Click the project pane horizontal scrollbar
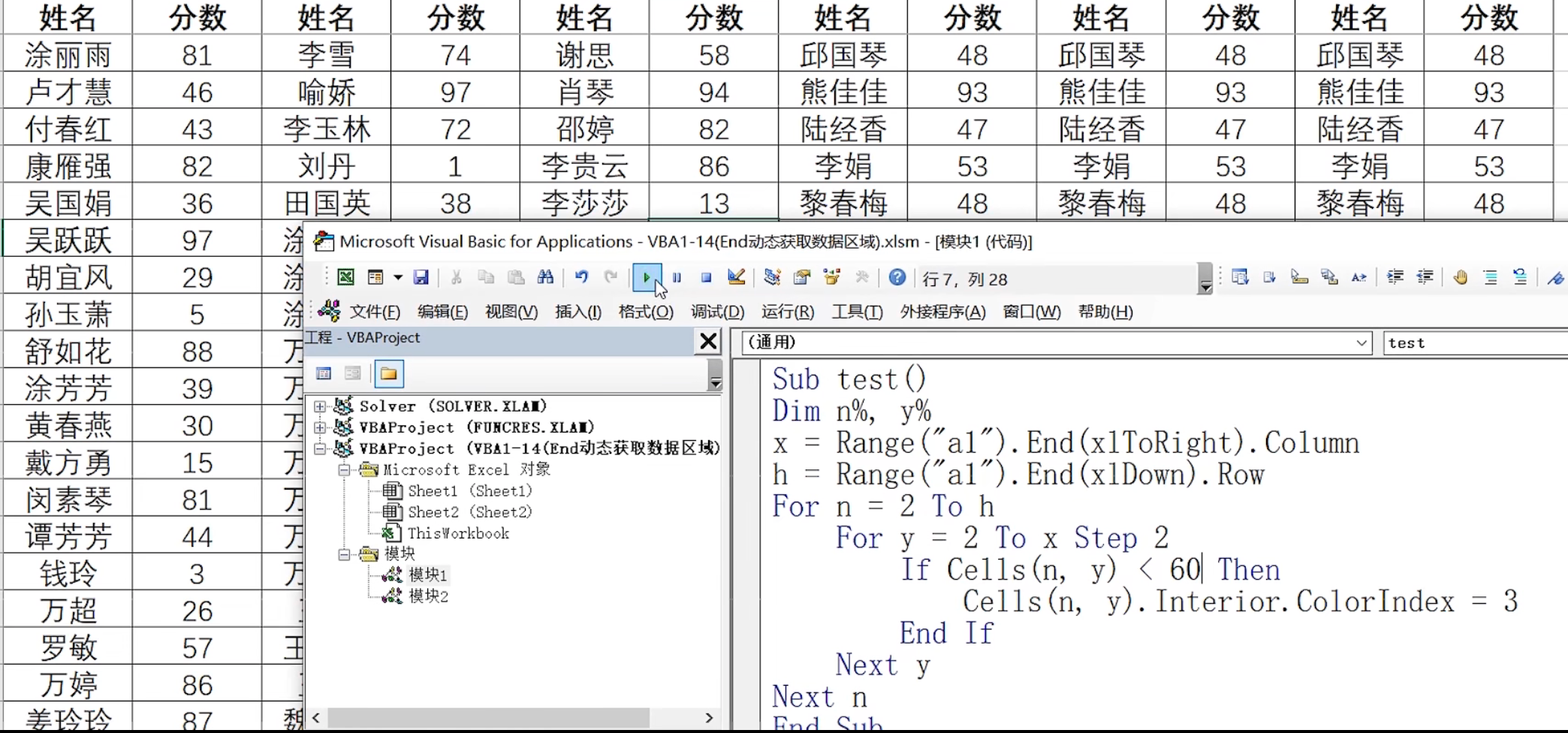This screenshot has height=733, width=1568. pos(488,717)
